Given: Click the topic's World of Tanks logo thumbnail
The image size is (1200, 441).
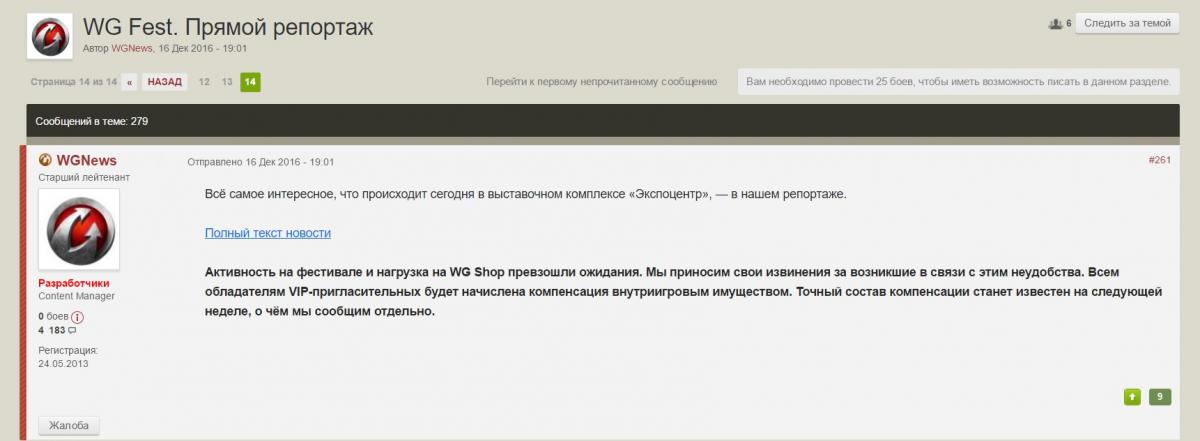Looking at the screenshot, I should pyautogui.click(x=49, y=37).
